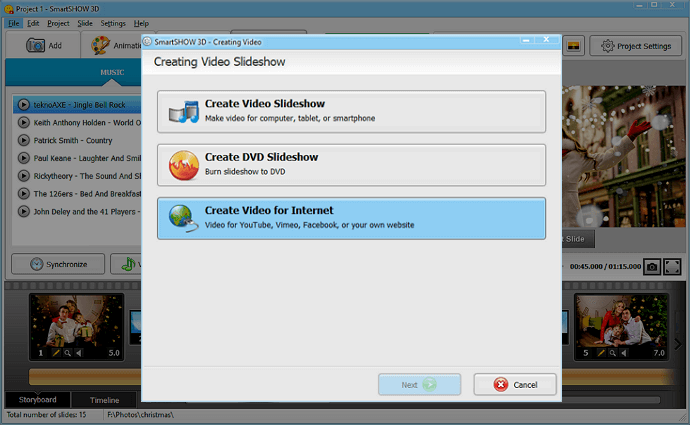Play Keith Anthony Holden track
690x425 pixels.
tap(24, 122)
